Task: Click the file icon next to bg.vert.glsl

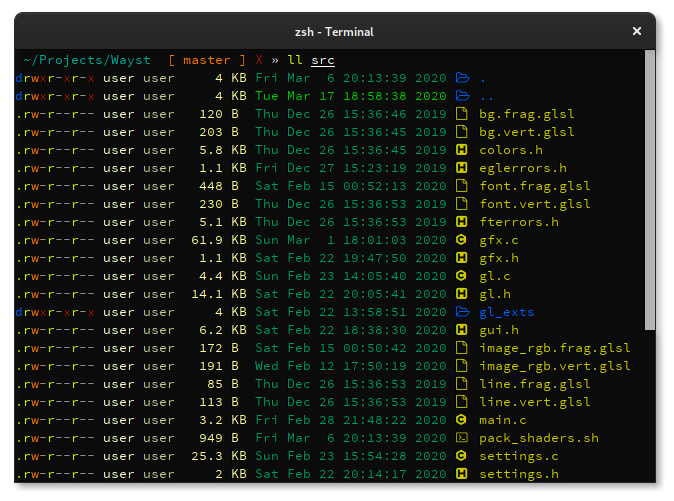Action: [x=462, y=132]
